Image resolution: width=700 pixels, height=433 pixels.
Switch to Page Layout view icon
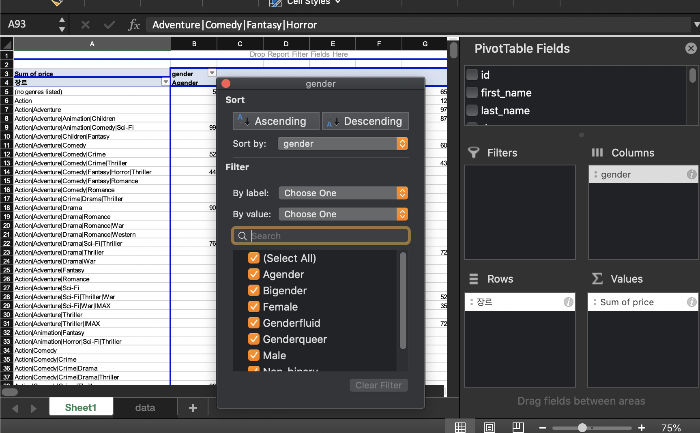pyautogui.click(x=489, y=427)
